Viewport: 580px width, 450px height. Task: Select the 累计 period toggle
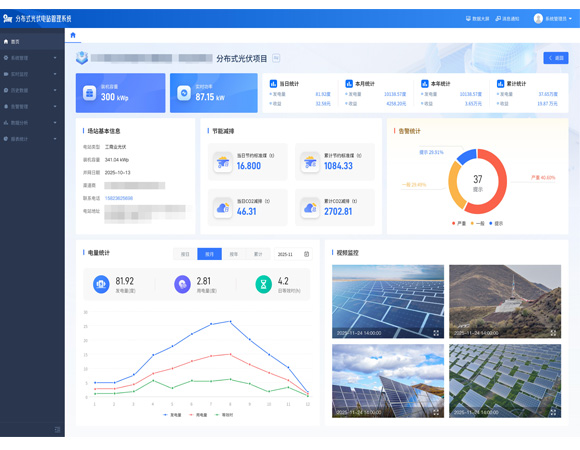point(258,254)
